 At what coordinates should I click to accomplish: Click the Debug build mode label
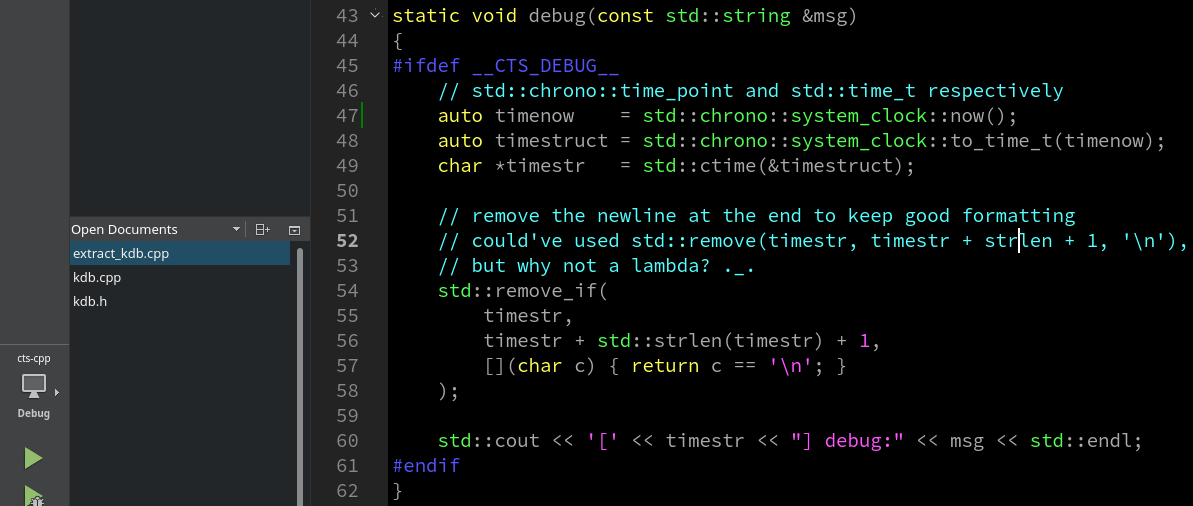pos(33,413)
